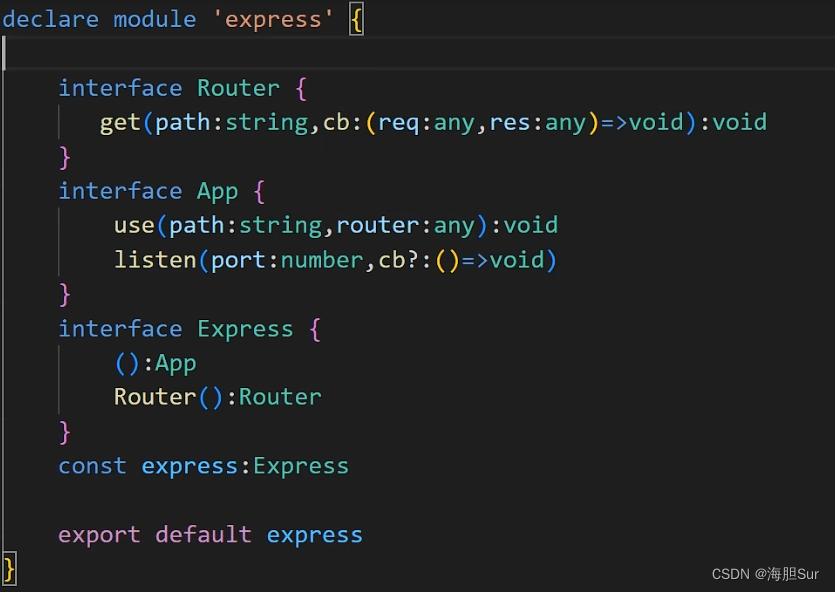Click the 'interface' keyword before Express

pyautogui.click(x=120, y=328)
